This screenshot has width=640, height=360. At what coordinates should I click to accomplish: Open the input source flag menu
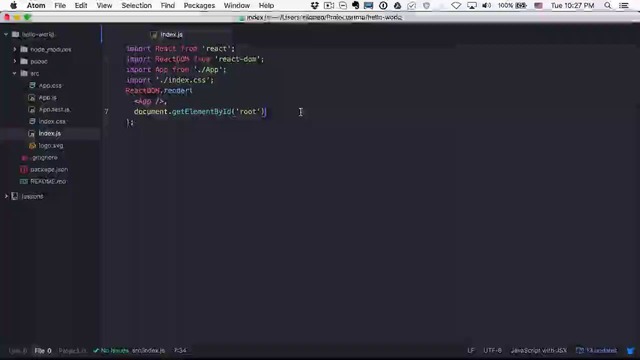(x=538, y=5)
